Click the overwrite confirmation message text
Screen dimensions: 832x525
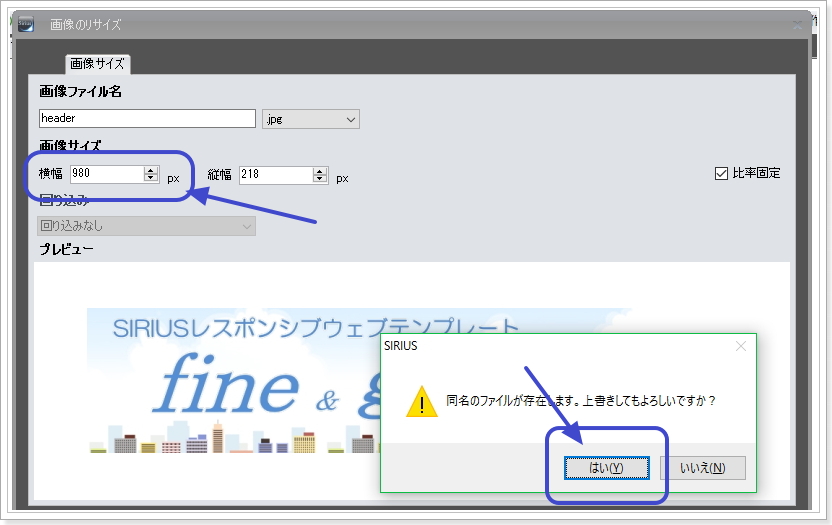click(x=580, y=400)
